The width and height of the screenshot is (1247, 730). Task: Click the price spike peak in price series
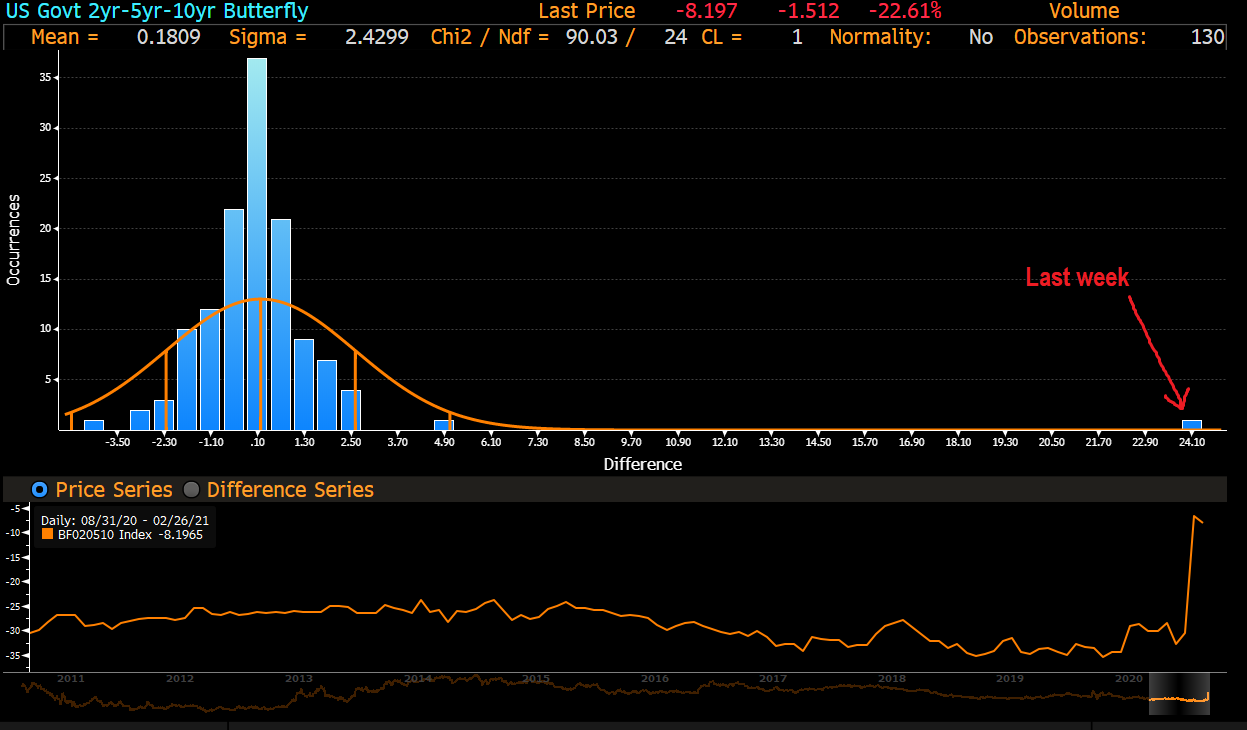pyautogui.click(x=1193, y=517)
